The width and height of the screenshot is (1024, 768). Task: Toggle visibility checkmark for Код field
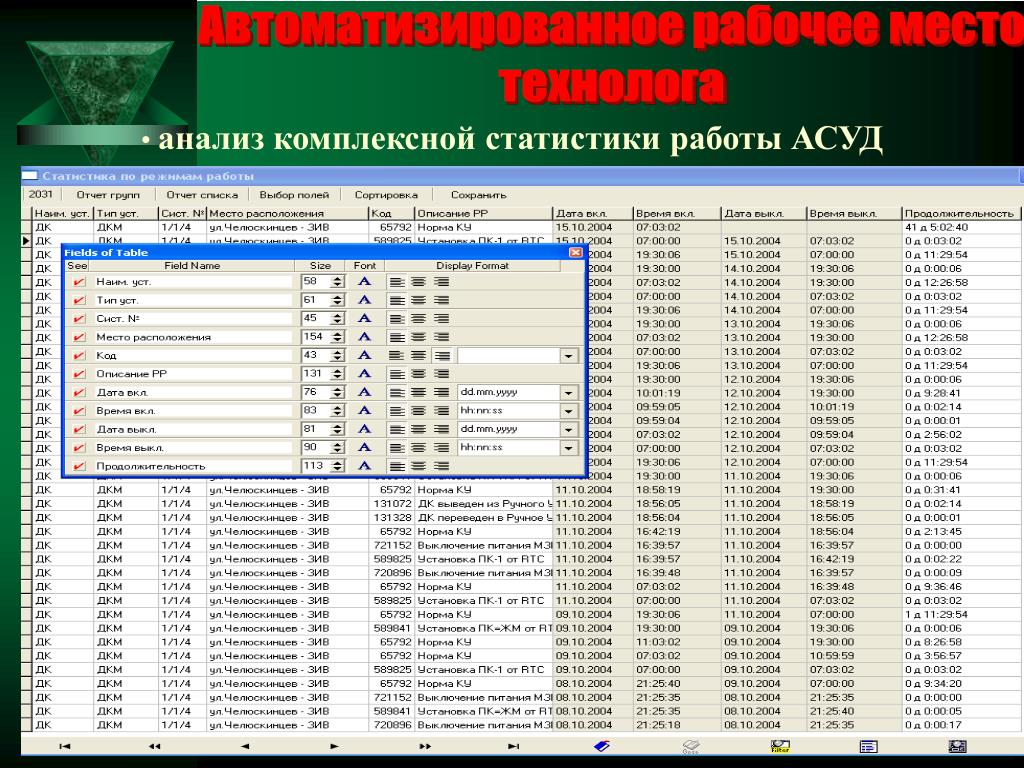point(79,356)
